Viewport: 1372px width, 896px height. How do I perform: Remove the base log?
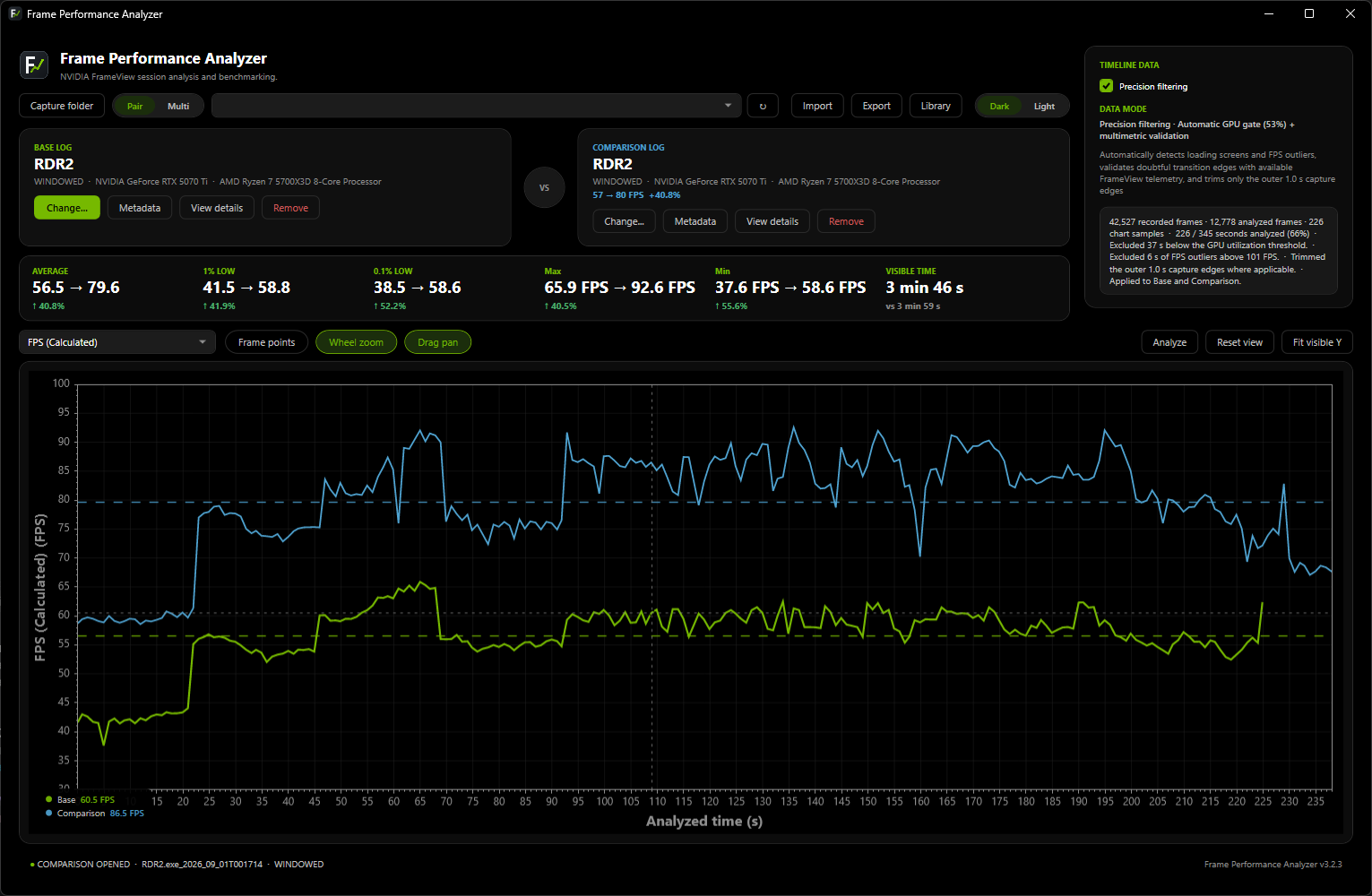point(290,208)
